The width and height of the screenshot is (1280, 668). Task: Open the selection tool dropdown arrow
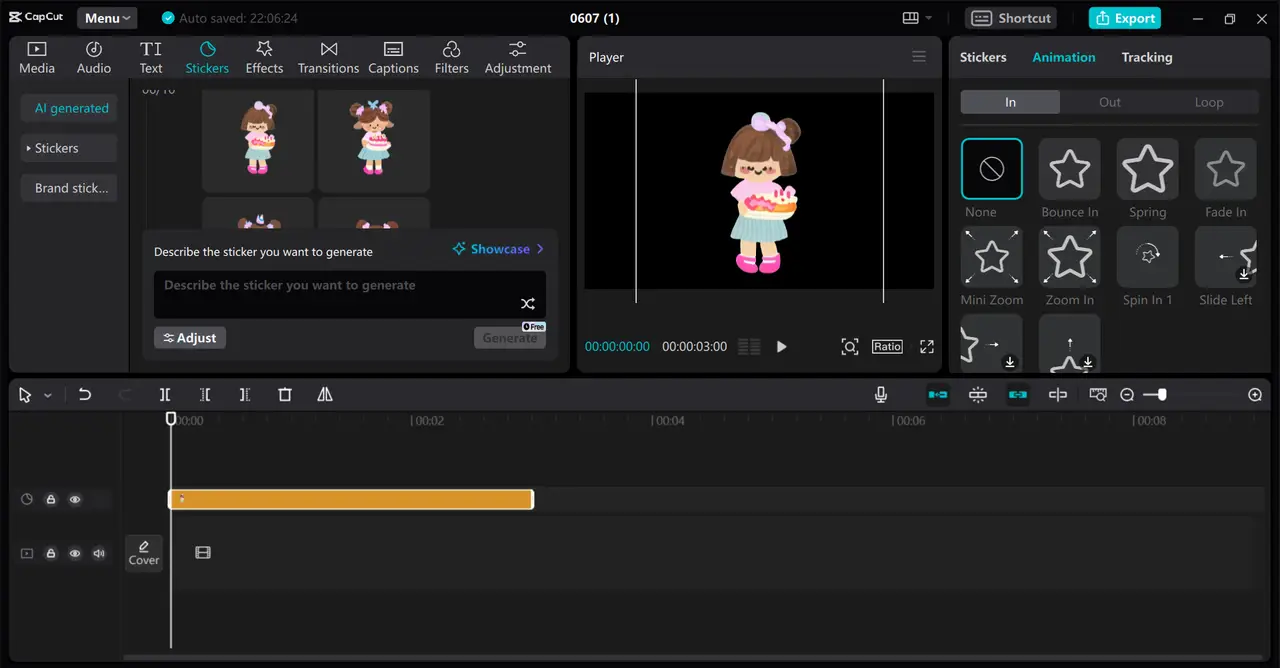tap(46, 394)
